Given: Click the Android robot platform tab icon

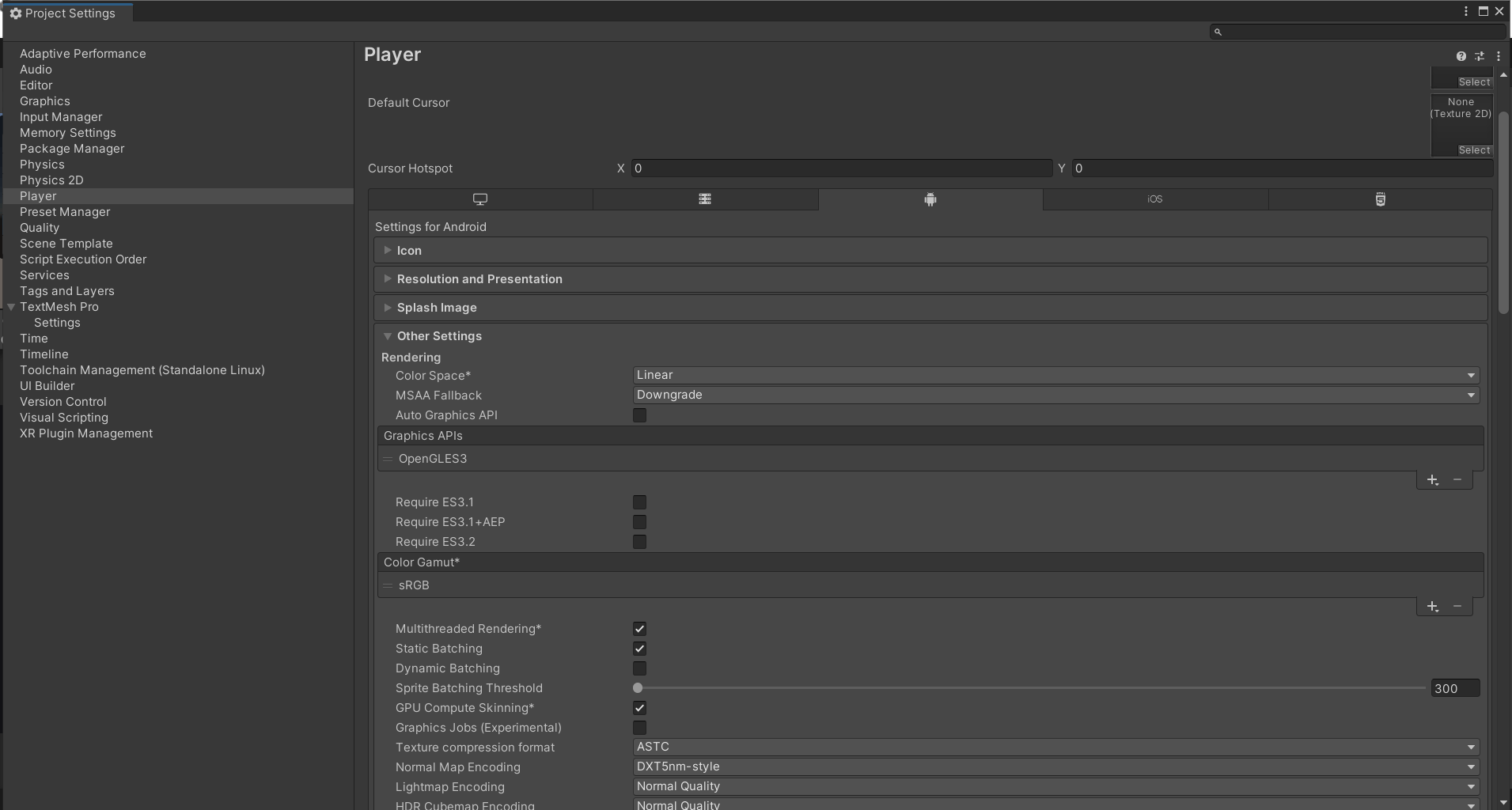Looking at the screenshot, I should tap(930, 199).
